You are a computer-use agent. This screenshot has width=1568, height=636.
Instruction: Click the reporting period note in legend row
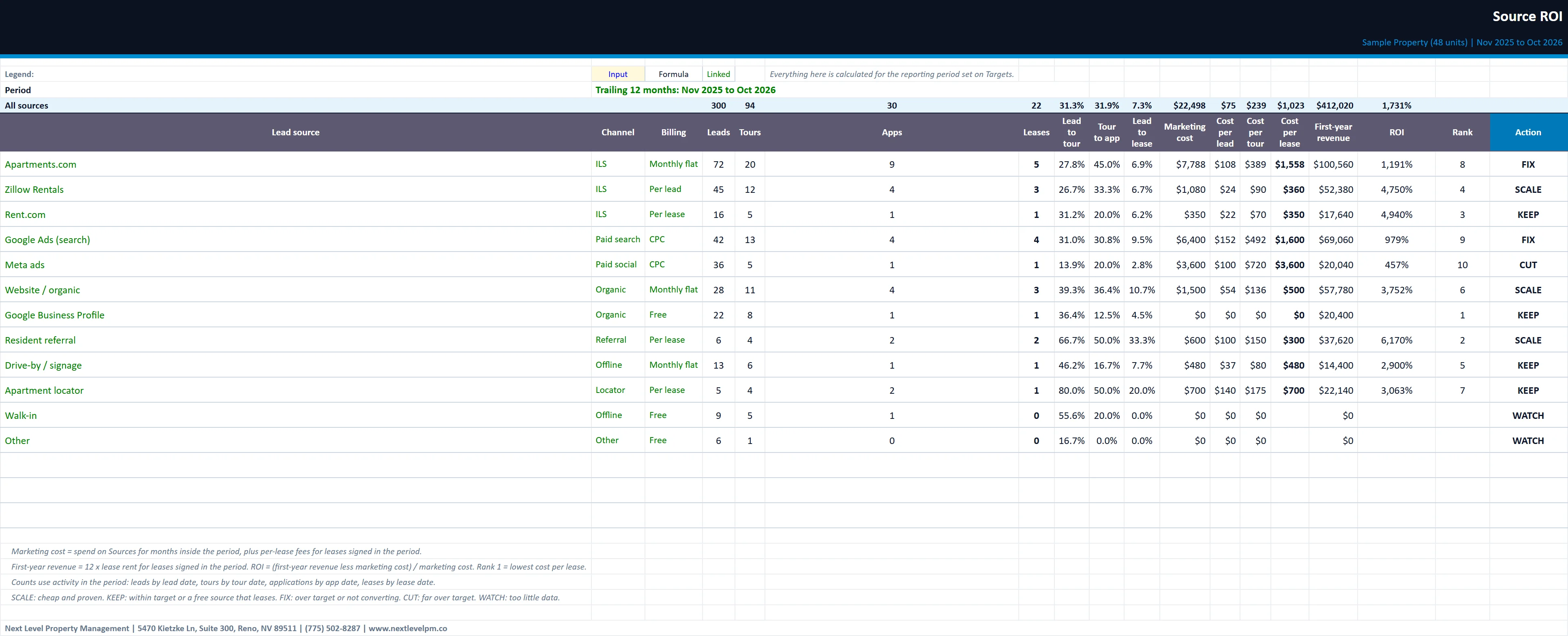pos(892,74)
